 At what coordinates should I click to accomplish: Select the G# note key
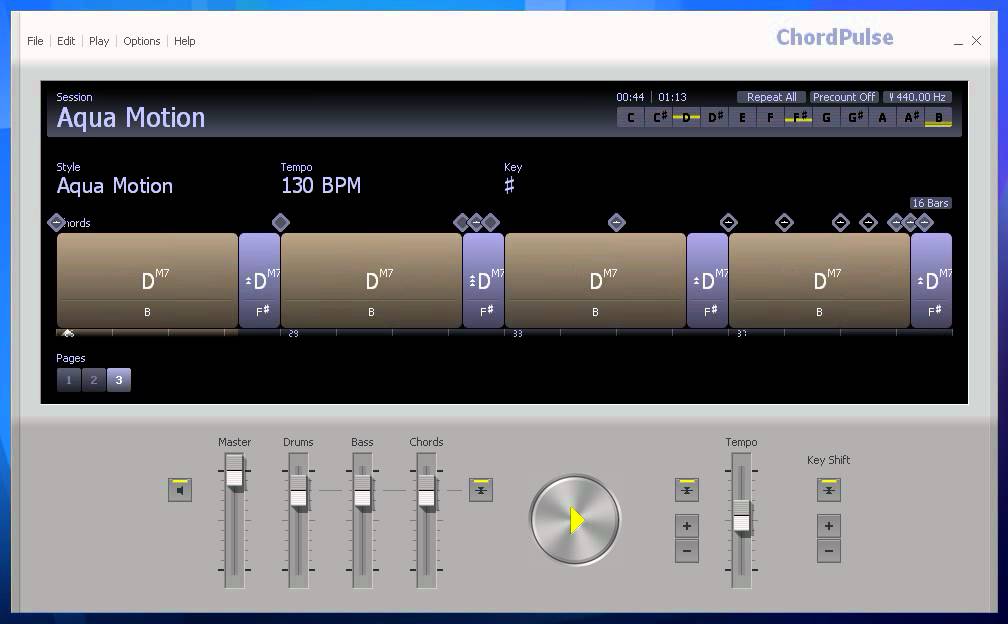854,118
